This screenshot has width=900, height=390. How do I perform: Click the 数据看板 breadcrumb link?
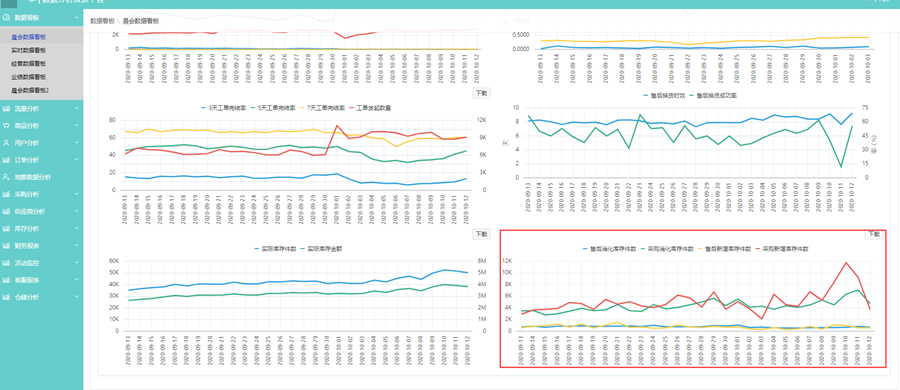102,21
